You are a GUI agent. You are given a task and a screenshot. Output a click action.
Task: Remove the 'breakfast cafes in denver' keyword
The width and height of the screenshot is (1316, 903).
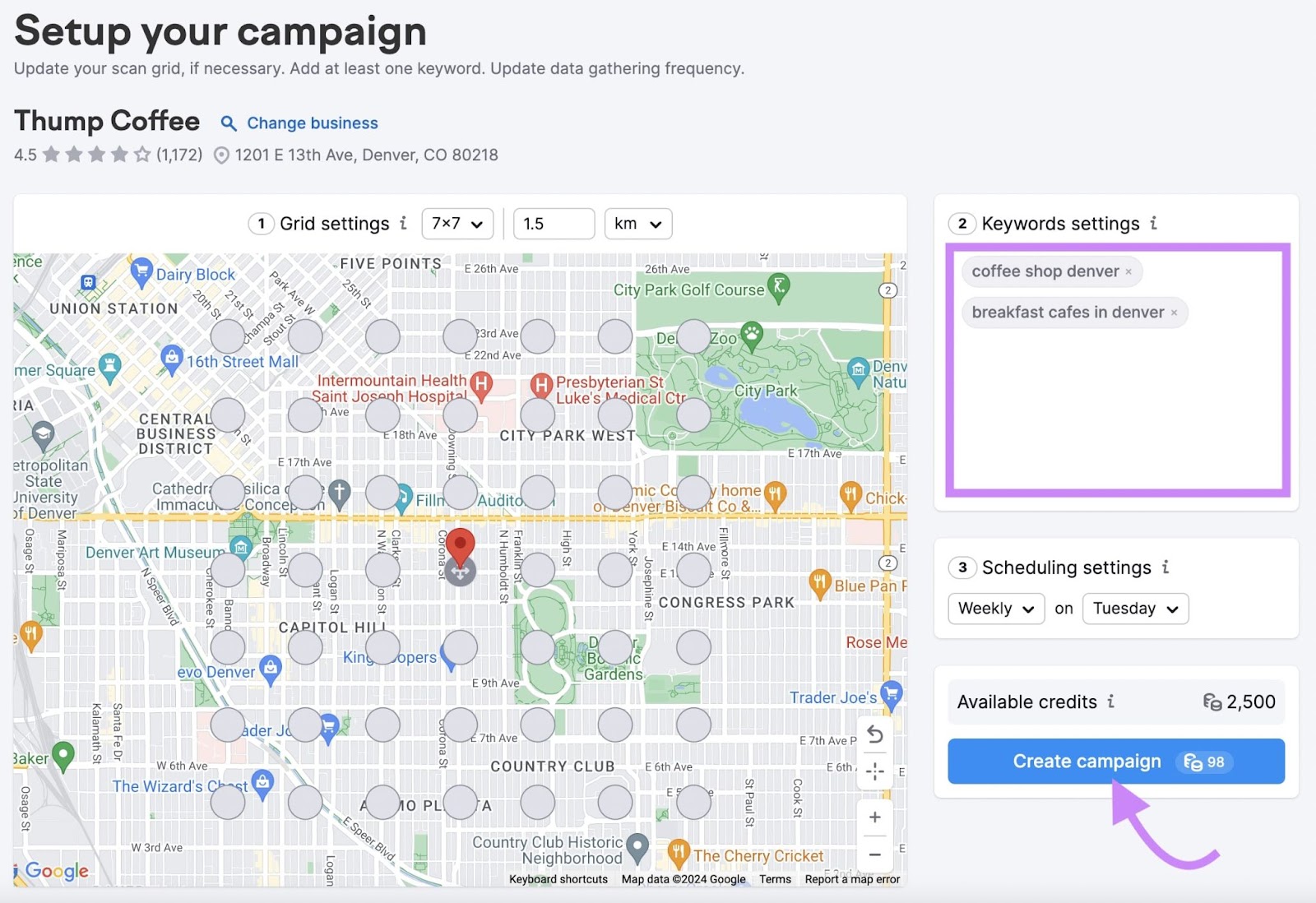[x=1175, y=313]
